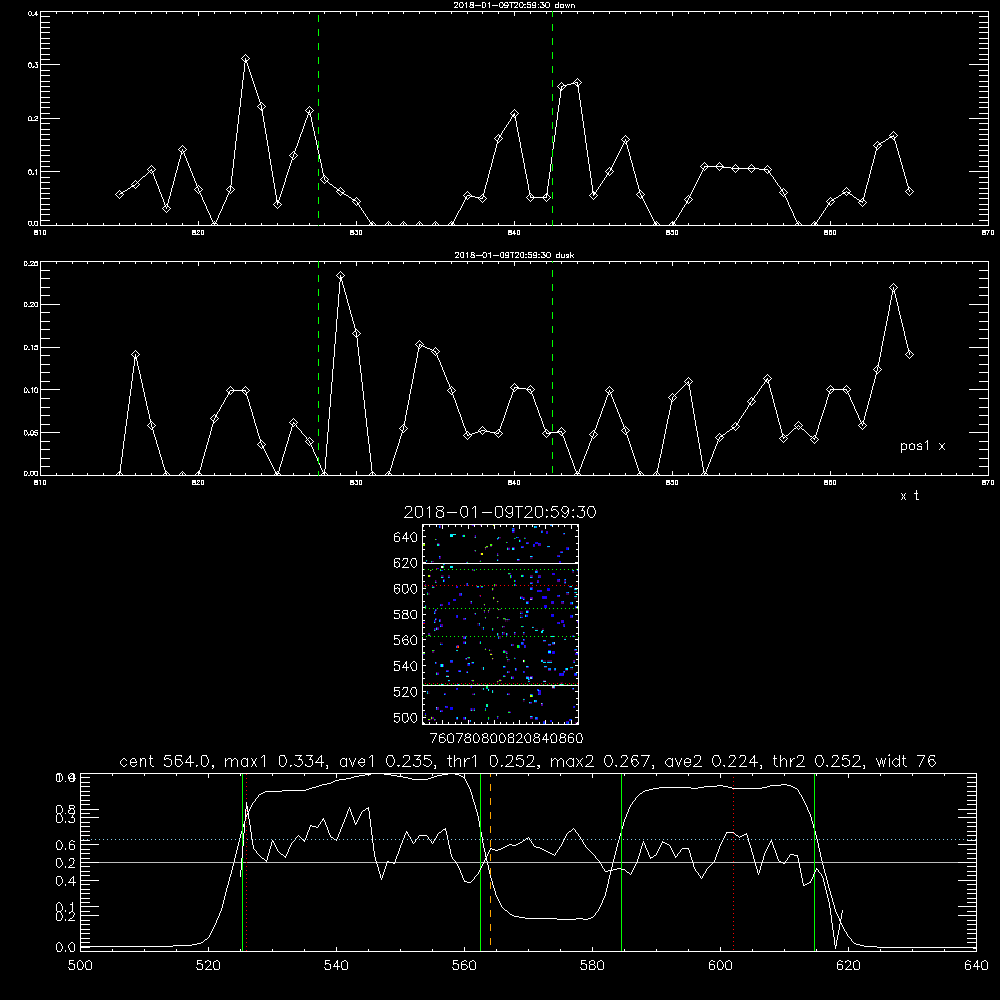Select the "widt 76" value in stats line
Screen dimensions: 1000x1000
coord(906,761)
